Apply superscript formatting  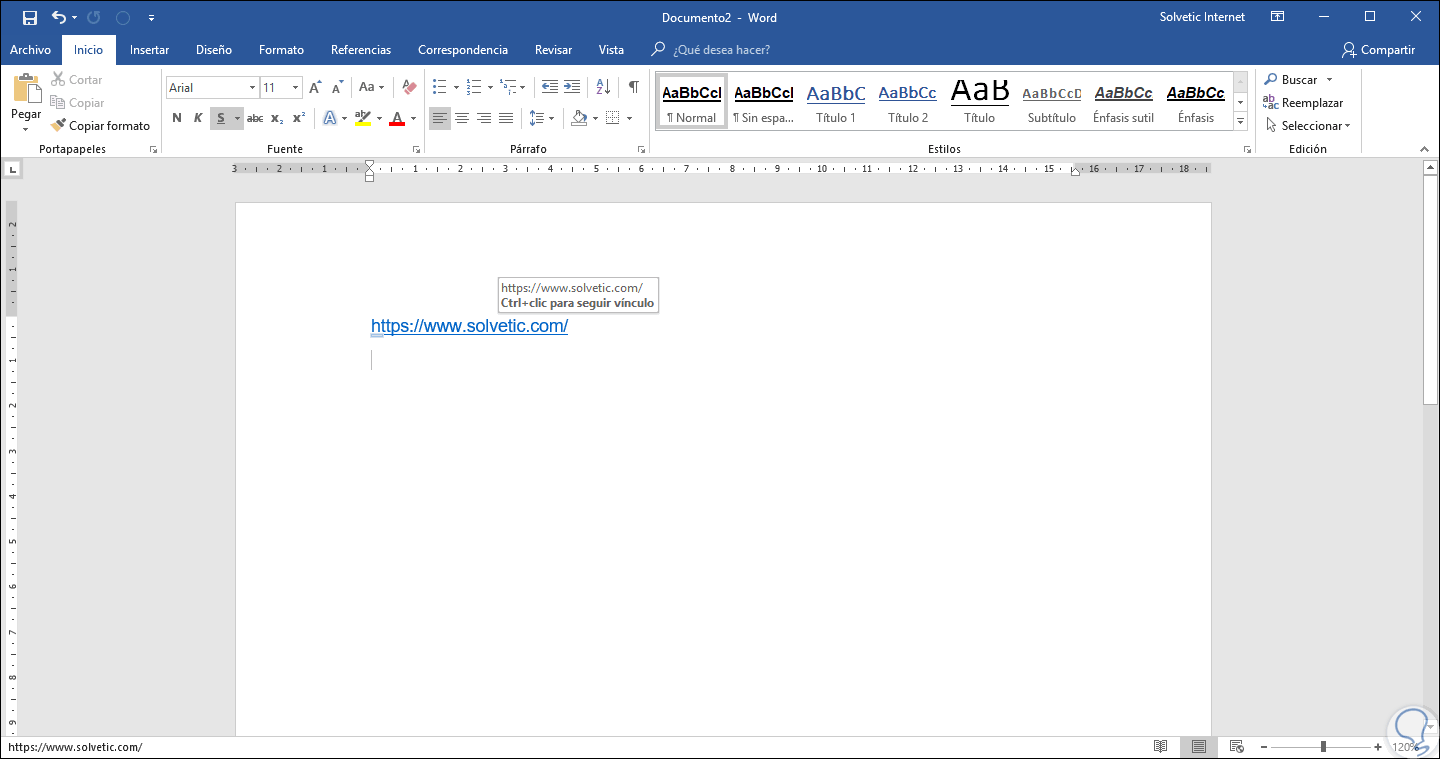click(298, 118)
